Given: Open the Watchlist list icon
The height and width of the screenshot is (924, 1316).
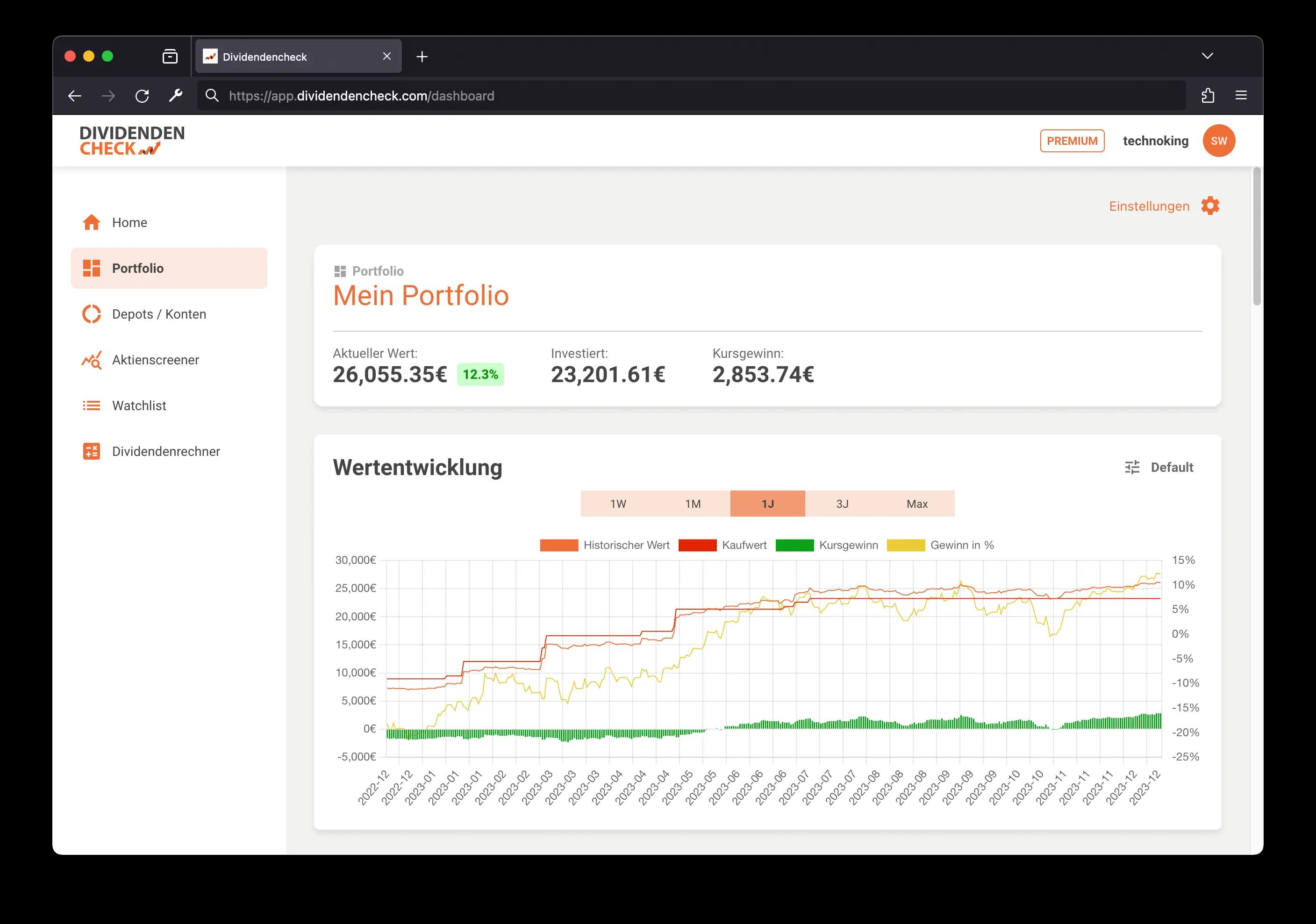Looking at the screenshot, I should pos(92,405).
